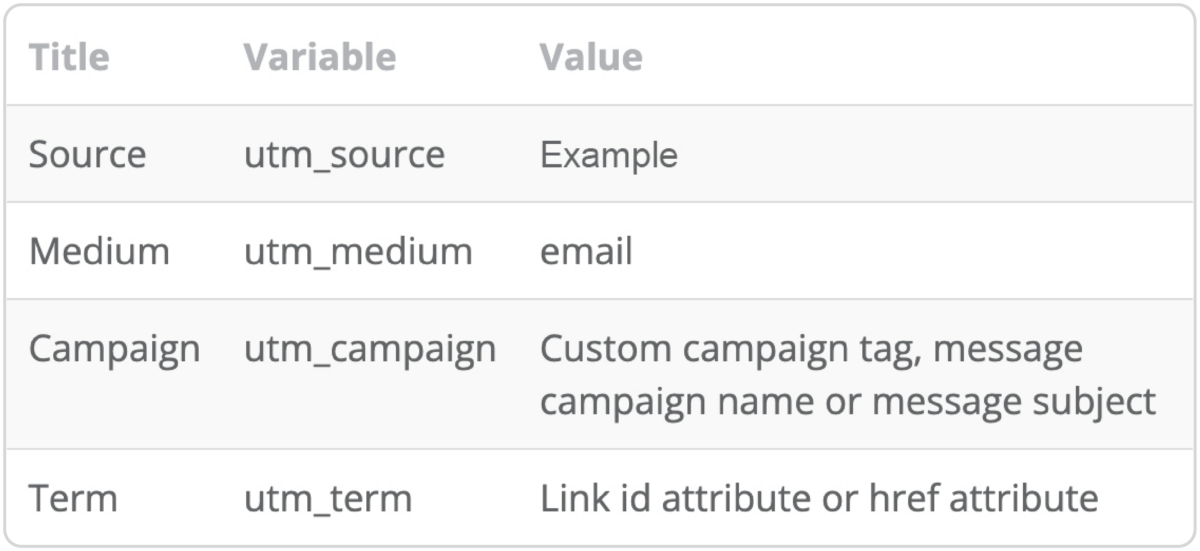Click the utm_medium variable text

[358, 251]
